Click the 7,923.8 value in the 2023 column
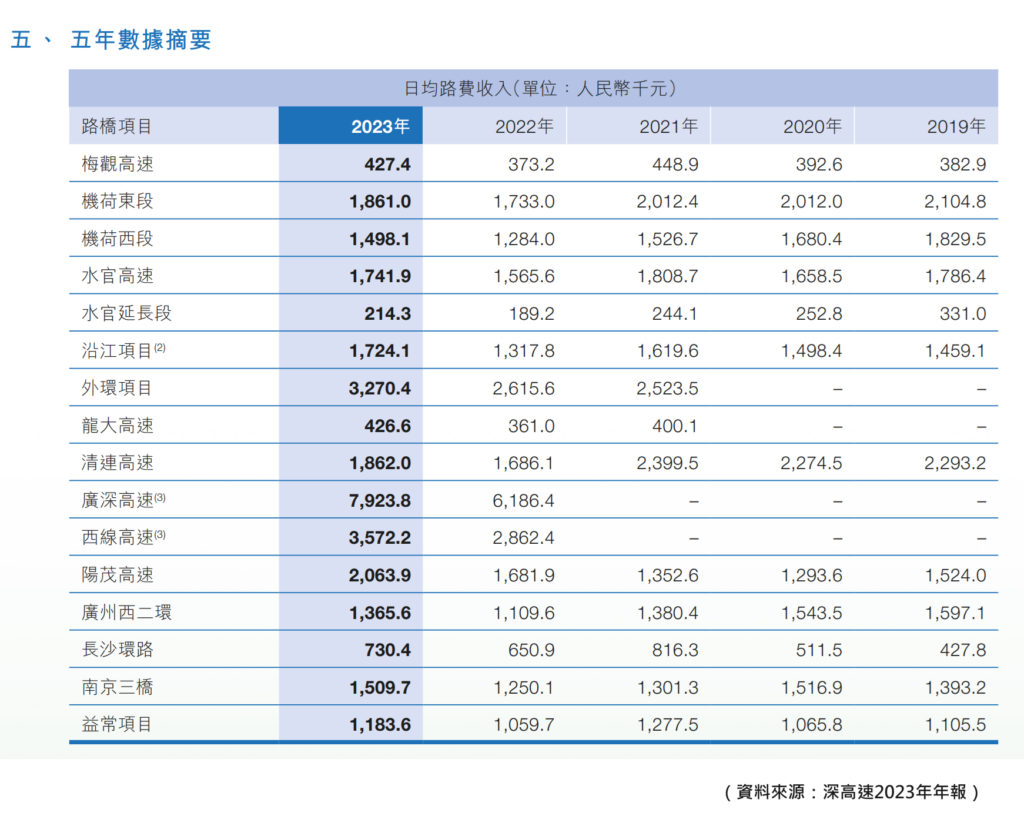 [x=380, y=500]
